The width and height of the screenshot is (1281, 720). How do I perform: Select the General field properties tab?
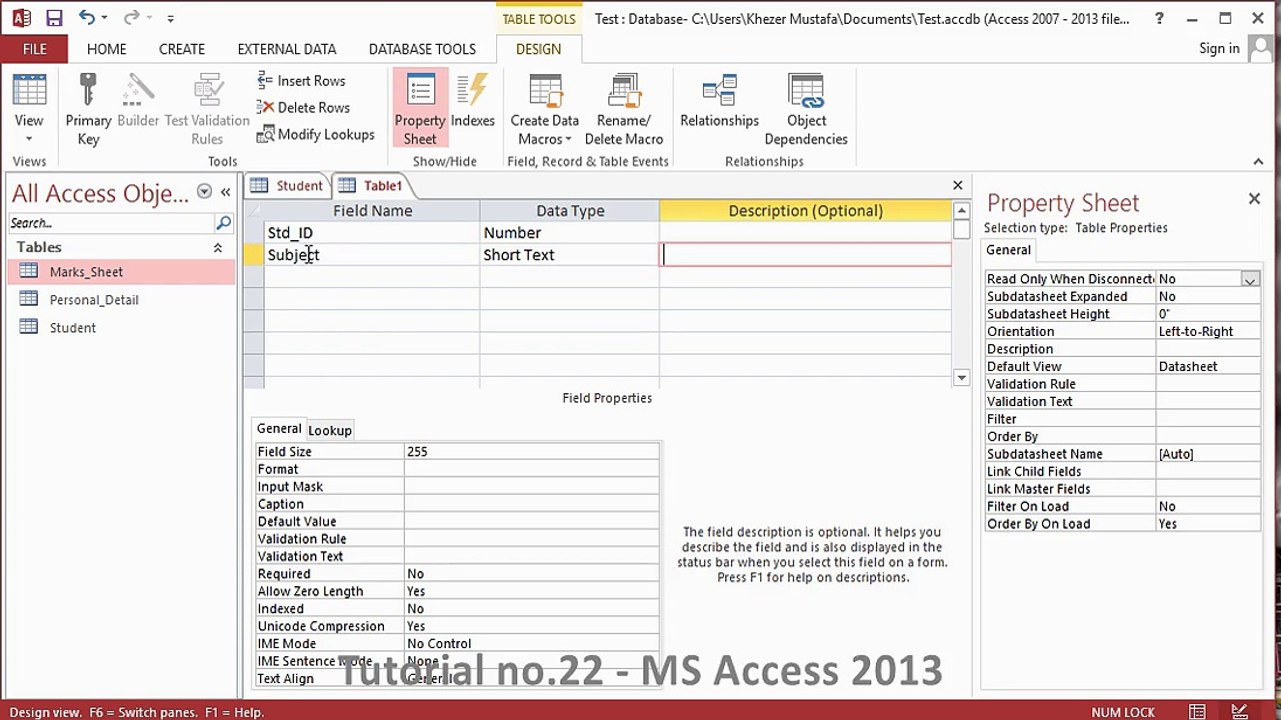tap(279, 429)
